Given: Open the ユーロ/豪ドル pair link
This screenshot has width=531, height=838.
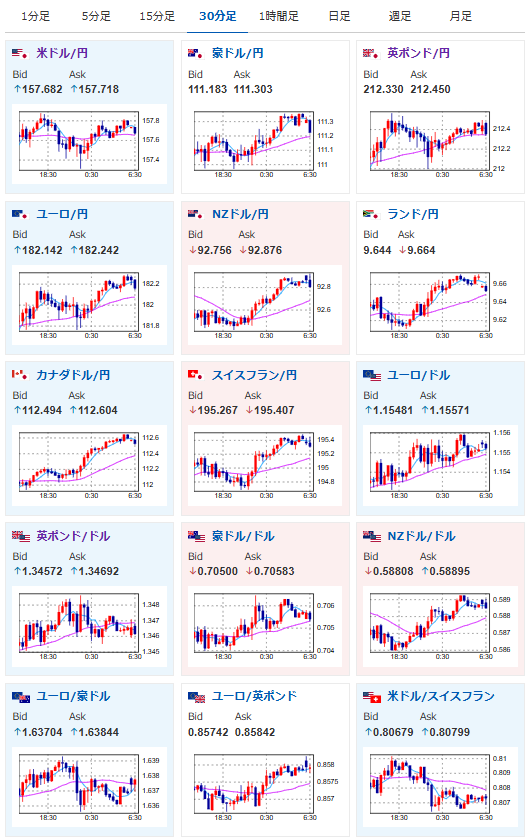Looking at the screenshot, I should click(73, 696).
